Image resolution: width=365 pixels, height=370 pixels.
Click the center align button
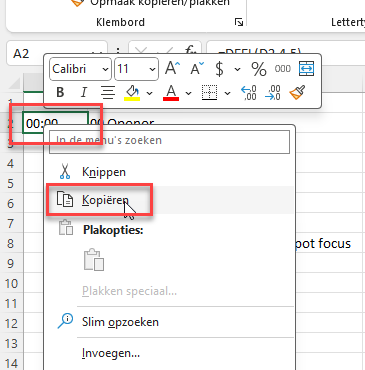click(108, 92)
